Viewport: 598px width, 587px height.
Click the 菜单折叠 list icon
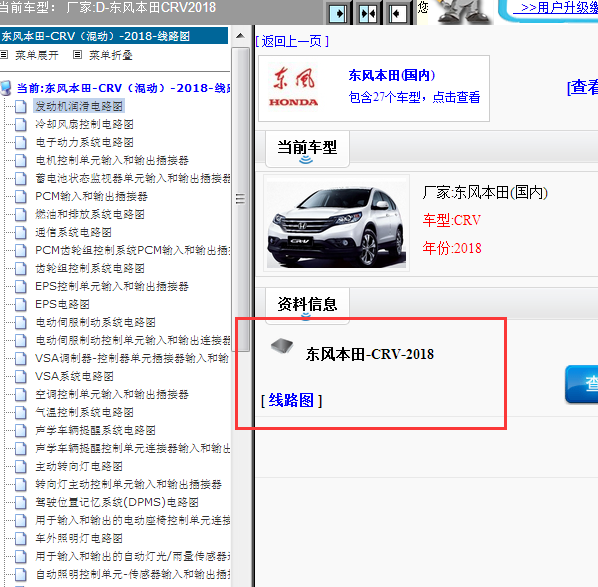click(77, 55)
